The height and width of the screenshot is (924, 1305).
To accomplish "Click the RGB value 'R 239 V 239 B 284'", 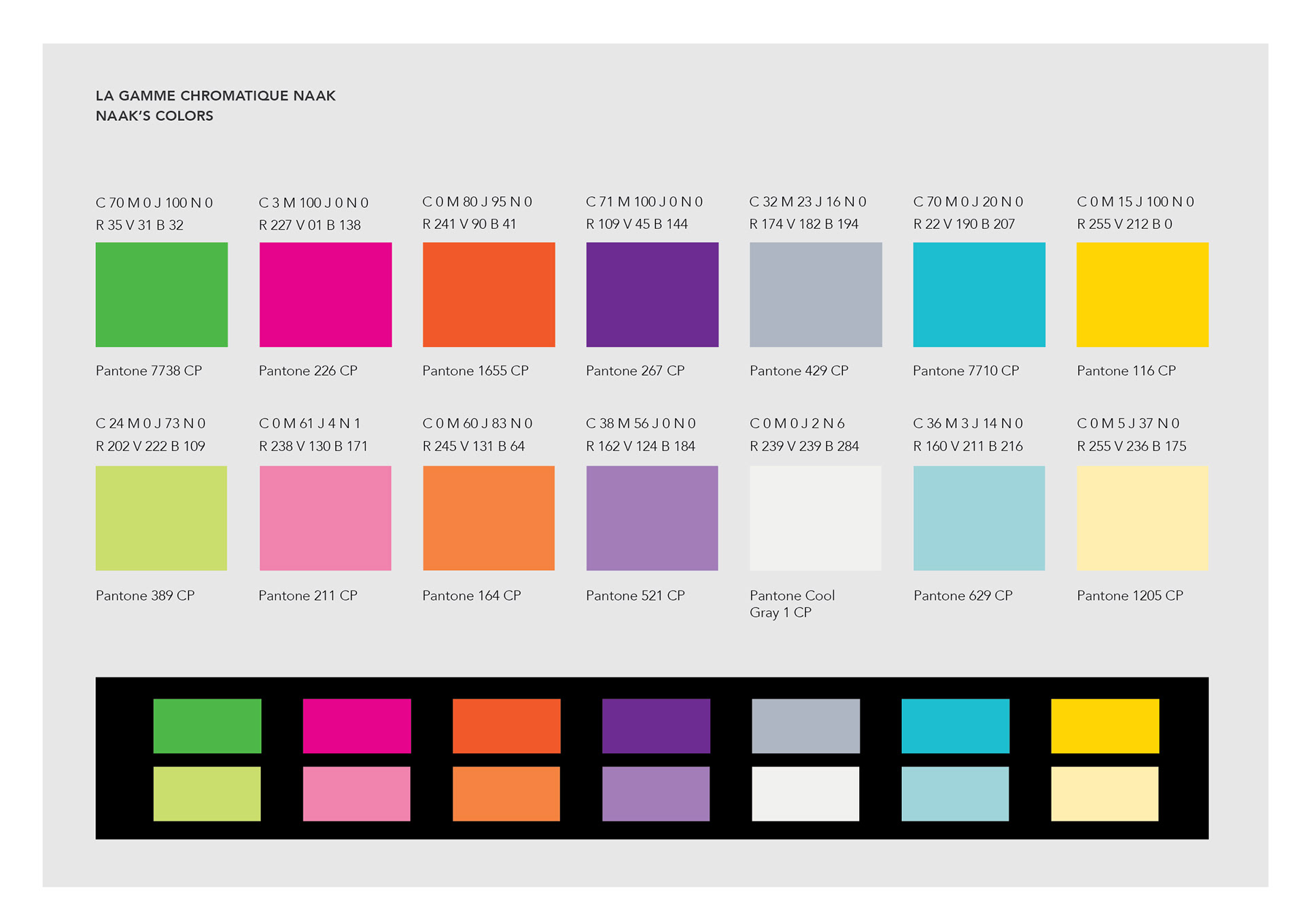I will pos(804,446).
